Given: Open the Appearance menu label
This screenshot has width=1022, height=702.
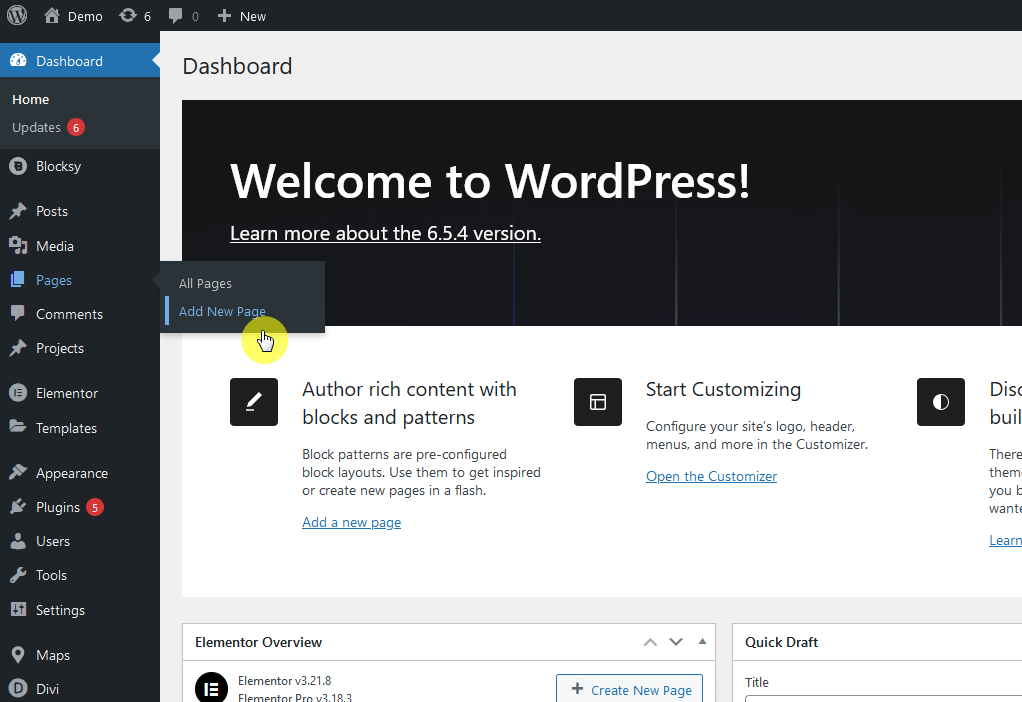Looking at the screenshot, I should pos(72,473).
